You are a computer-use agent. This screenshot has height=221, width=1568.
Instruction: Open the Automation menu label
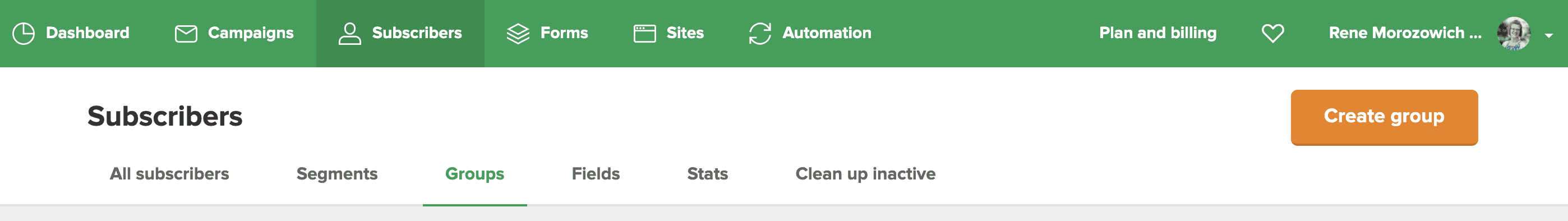coord(827,33)
